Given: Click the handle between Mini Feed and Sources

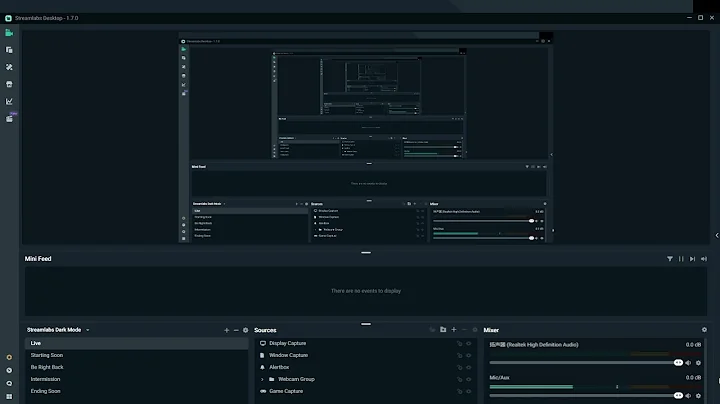Looking at the screenshot, I should point(366,324).
